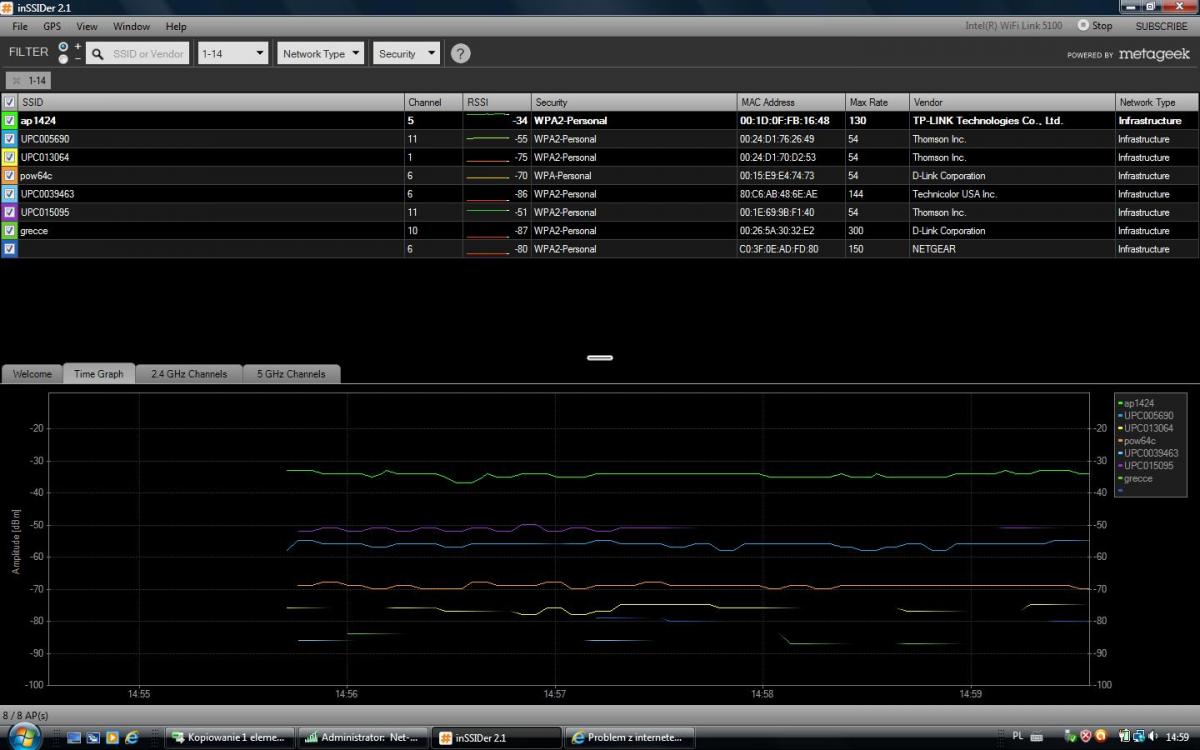Viewport: 1200px width, 750px height.
Task: Open the Help menu
Action: pos(176,26)
